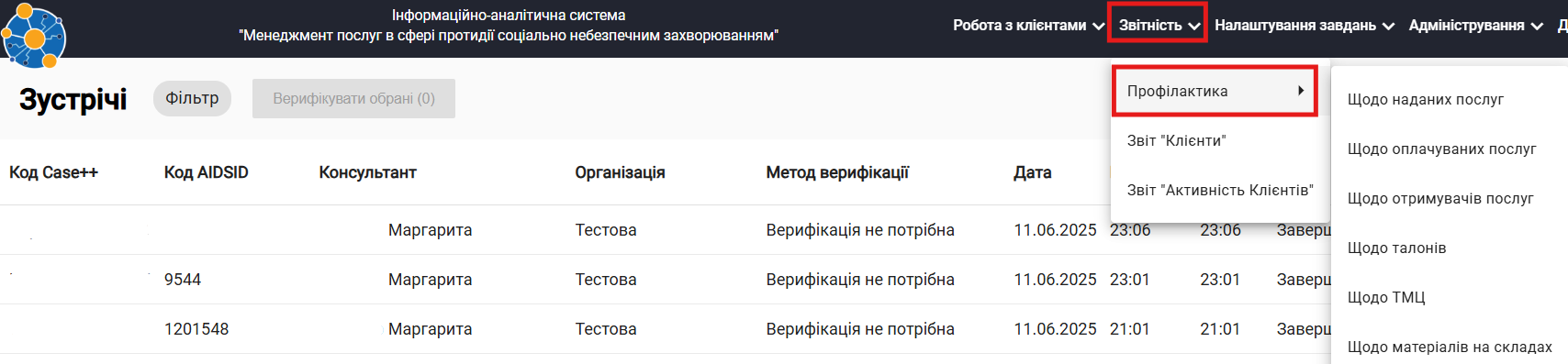Click the Метод верифікації column header
Image resolution: width=1568 pixels, height=364 pixels.
tap(837, 172)
